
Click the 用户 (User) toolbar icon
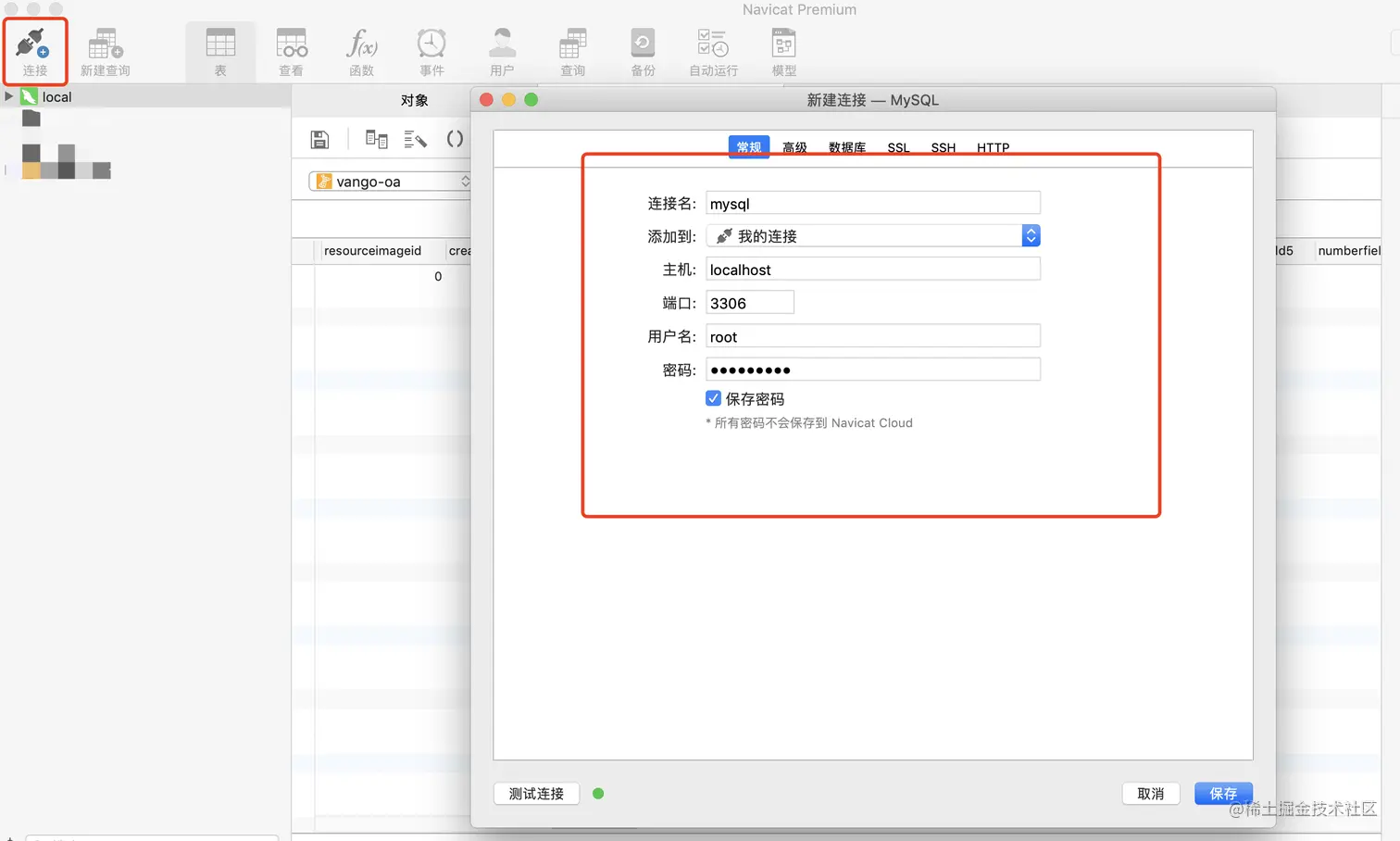click(502, 51)
